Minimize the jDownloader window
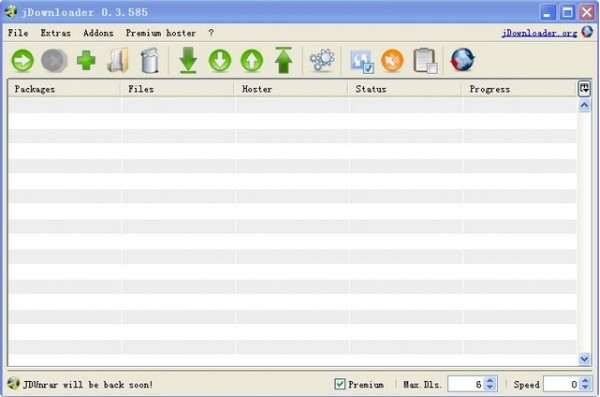600x397 pixels. coord(547,13)
